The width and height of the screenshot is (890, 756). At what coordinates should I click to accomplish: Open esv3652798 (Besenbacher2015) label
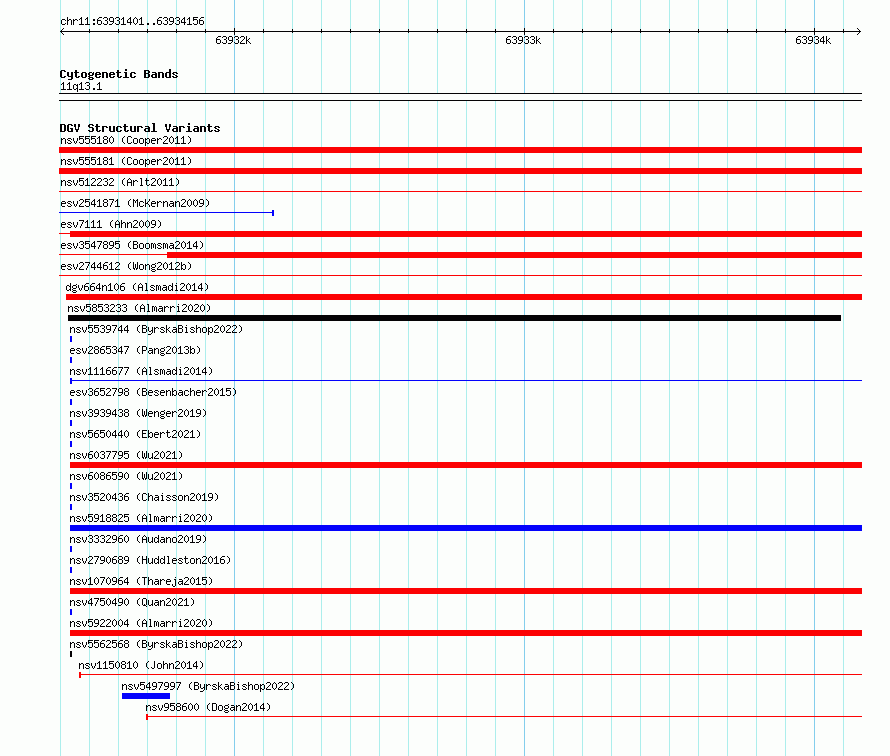tap(153, 392)
